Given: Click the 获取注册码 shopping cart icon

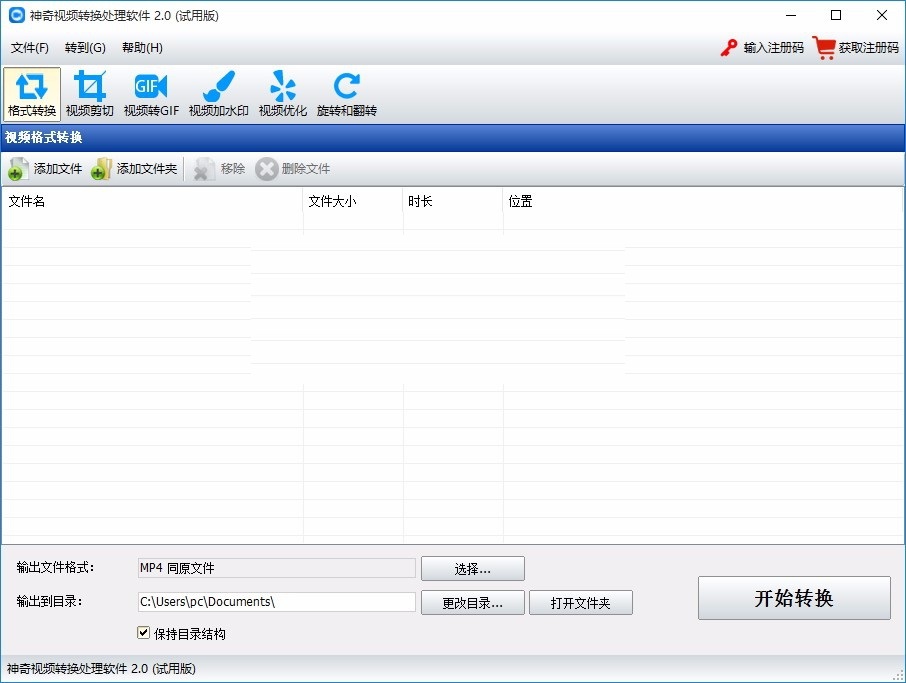Looking at the screenshot, I should coord(823,46).
